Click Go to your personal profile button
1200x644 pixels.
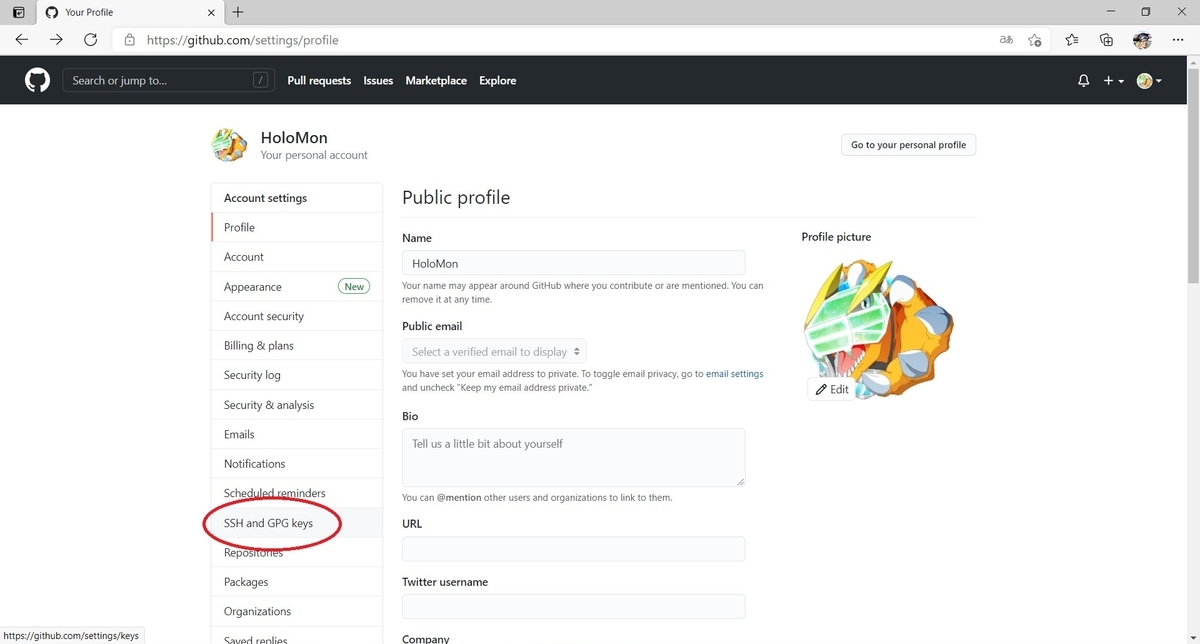pos(908,145)
